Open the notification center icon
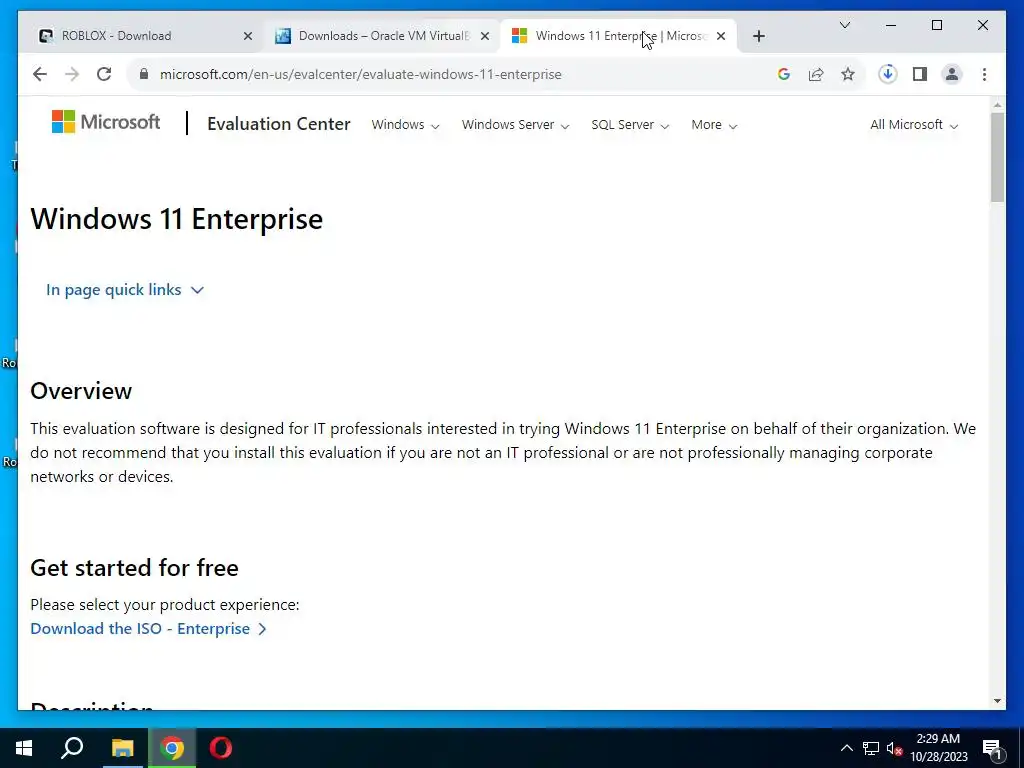The height and width of the screenshot is (768, 1024). tap(992, 748)
